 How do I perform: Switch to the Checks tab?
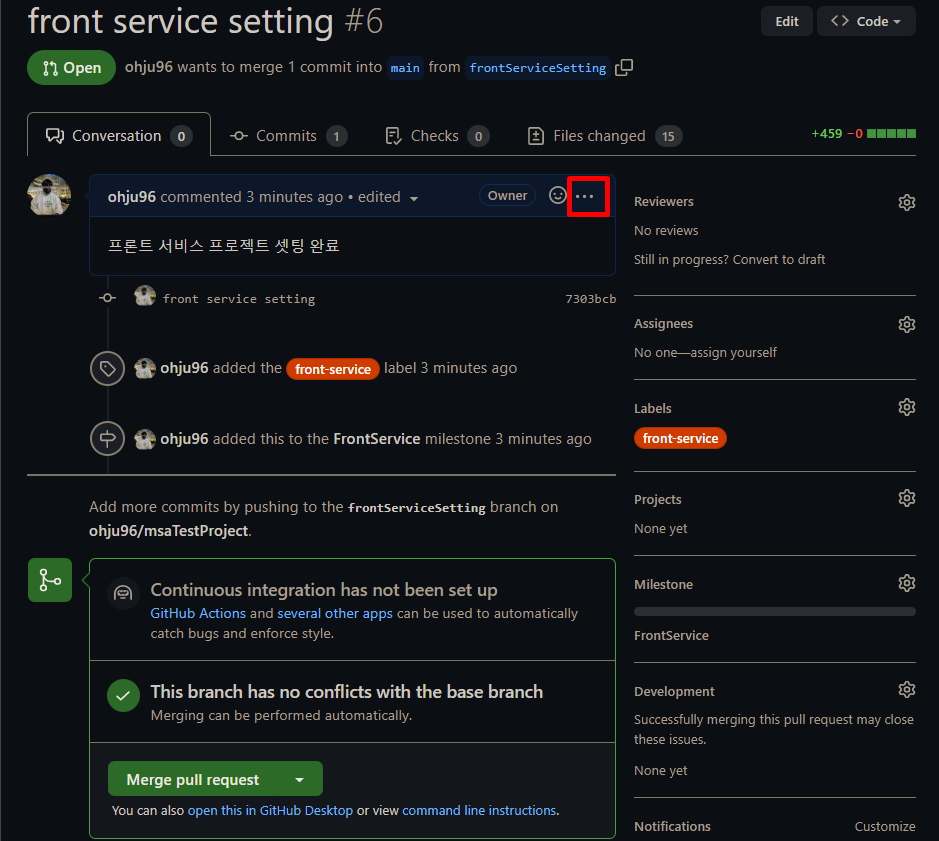click(x=437, y=136)
